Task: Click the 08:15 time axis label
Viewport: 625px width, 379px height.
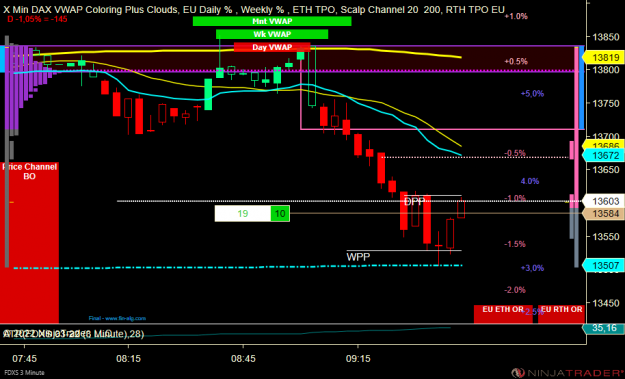Action: click(x=128, y=359)
